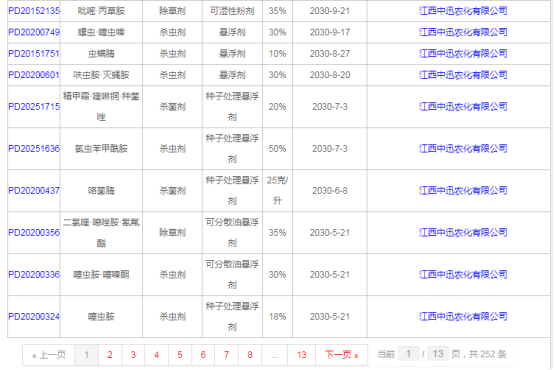This screenshot has width=554, height=370.
Task: Go to pagination page 5
Action: (x=180, y=355)
